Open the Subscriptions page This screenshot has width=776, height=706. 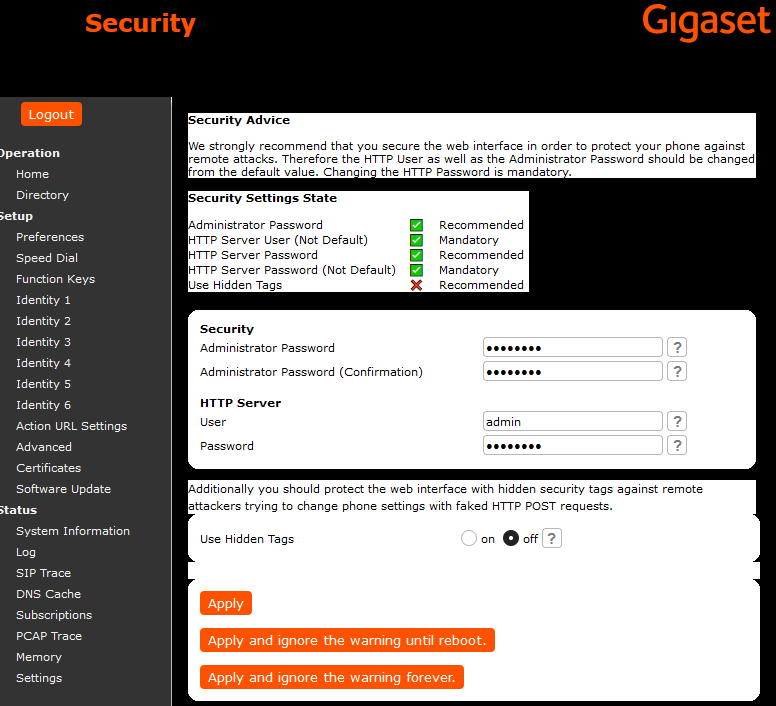(x=54, y=615)
